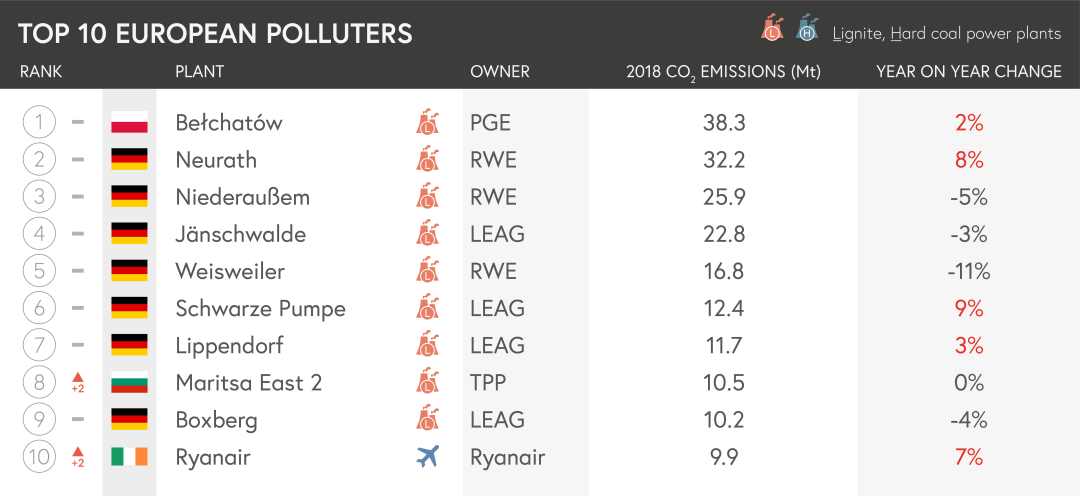Click the OWNER column header
The height and width of the screenshot is (496, 1080).
tap(499, 72)
